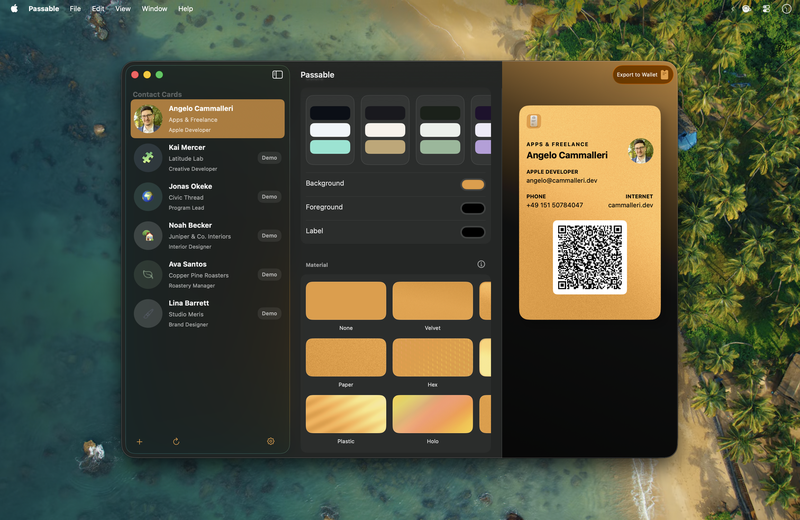
Task: Open the File menu
Action: click(x=75, y=9)
